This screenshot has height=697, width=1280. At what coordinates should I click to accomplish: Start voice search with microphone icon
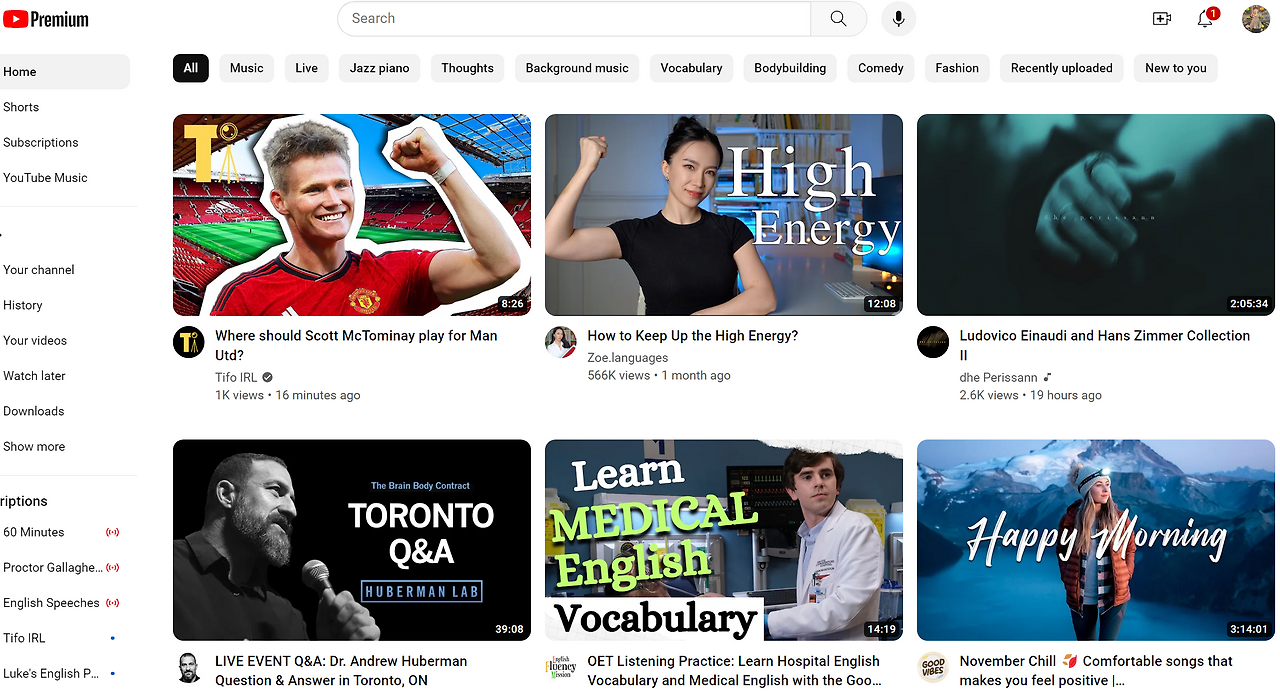898,18
